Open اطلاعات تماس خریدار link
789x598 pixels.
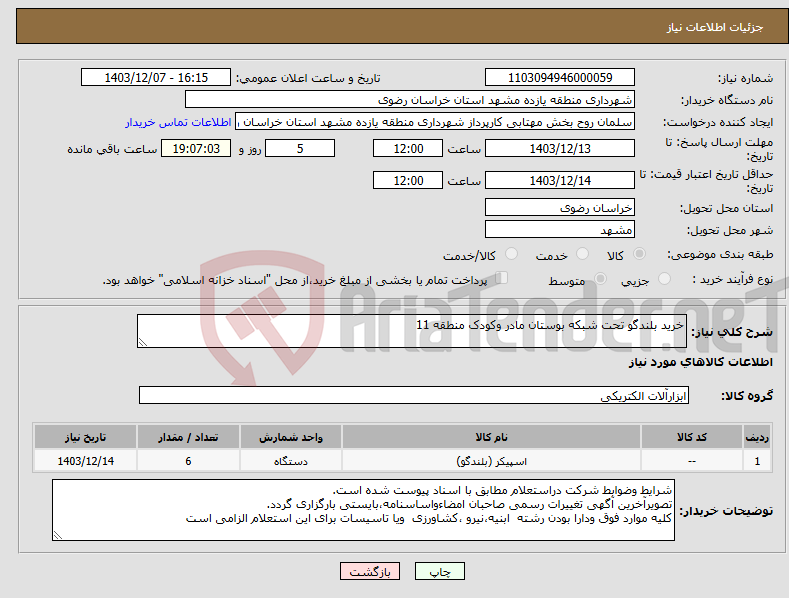pyautogui.click(x=178, y=122)
